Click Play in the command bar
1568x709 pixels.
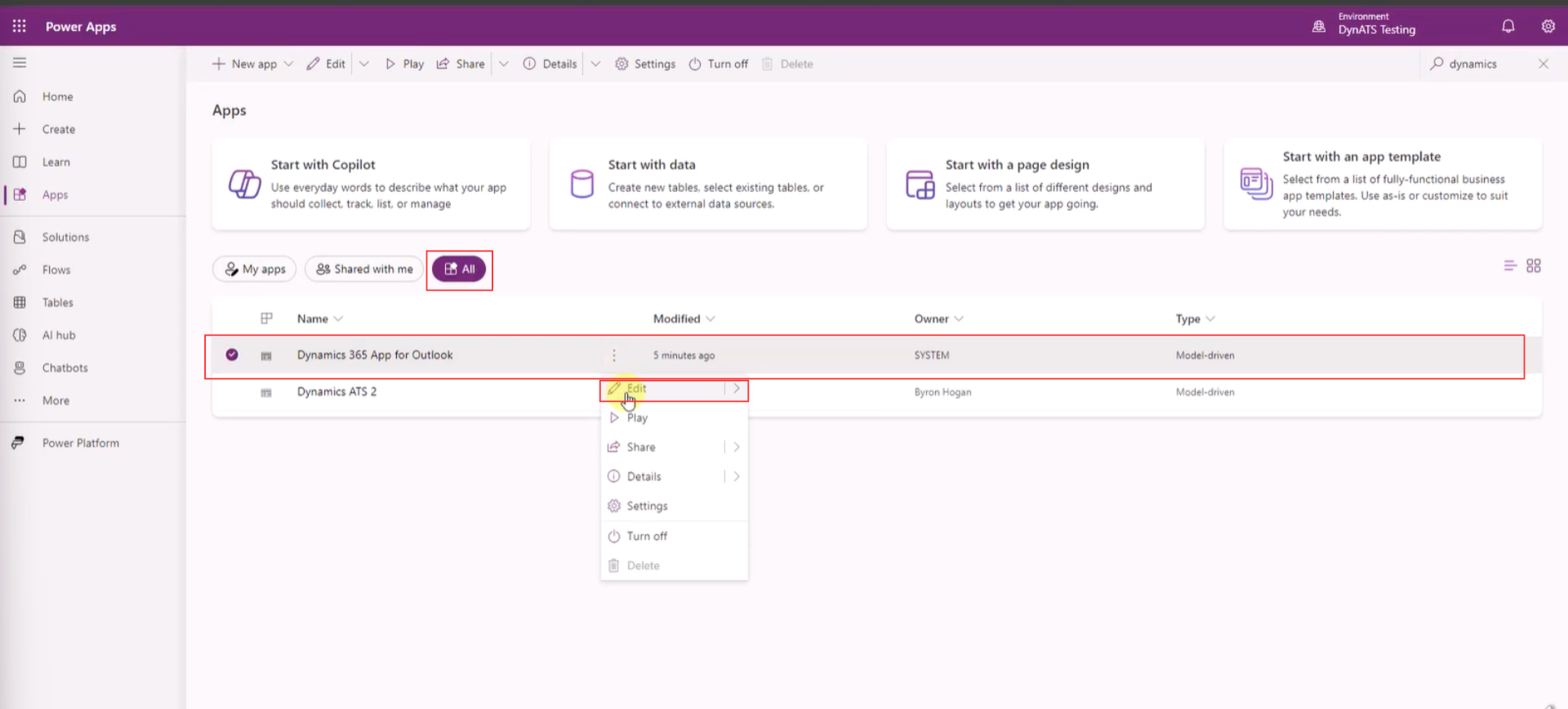(x=404, y=64)
